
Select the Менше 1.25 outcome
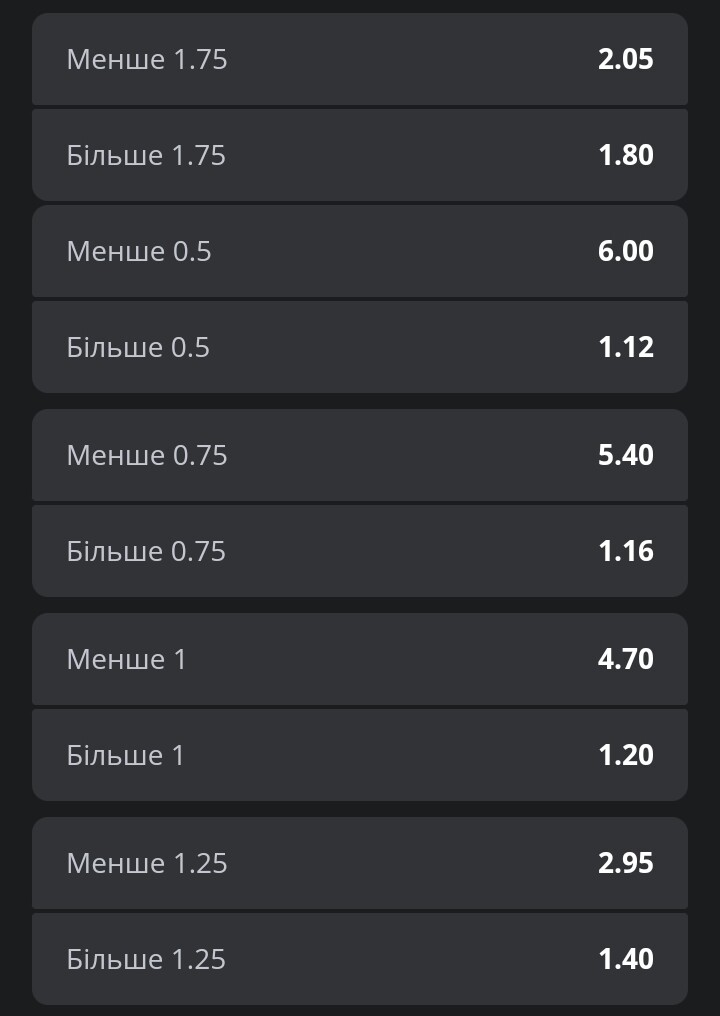[x=360, y=863]
